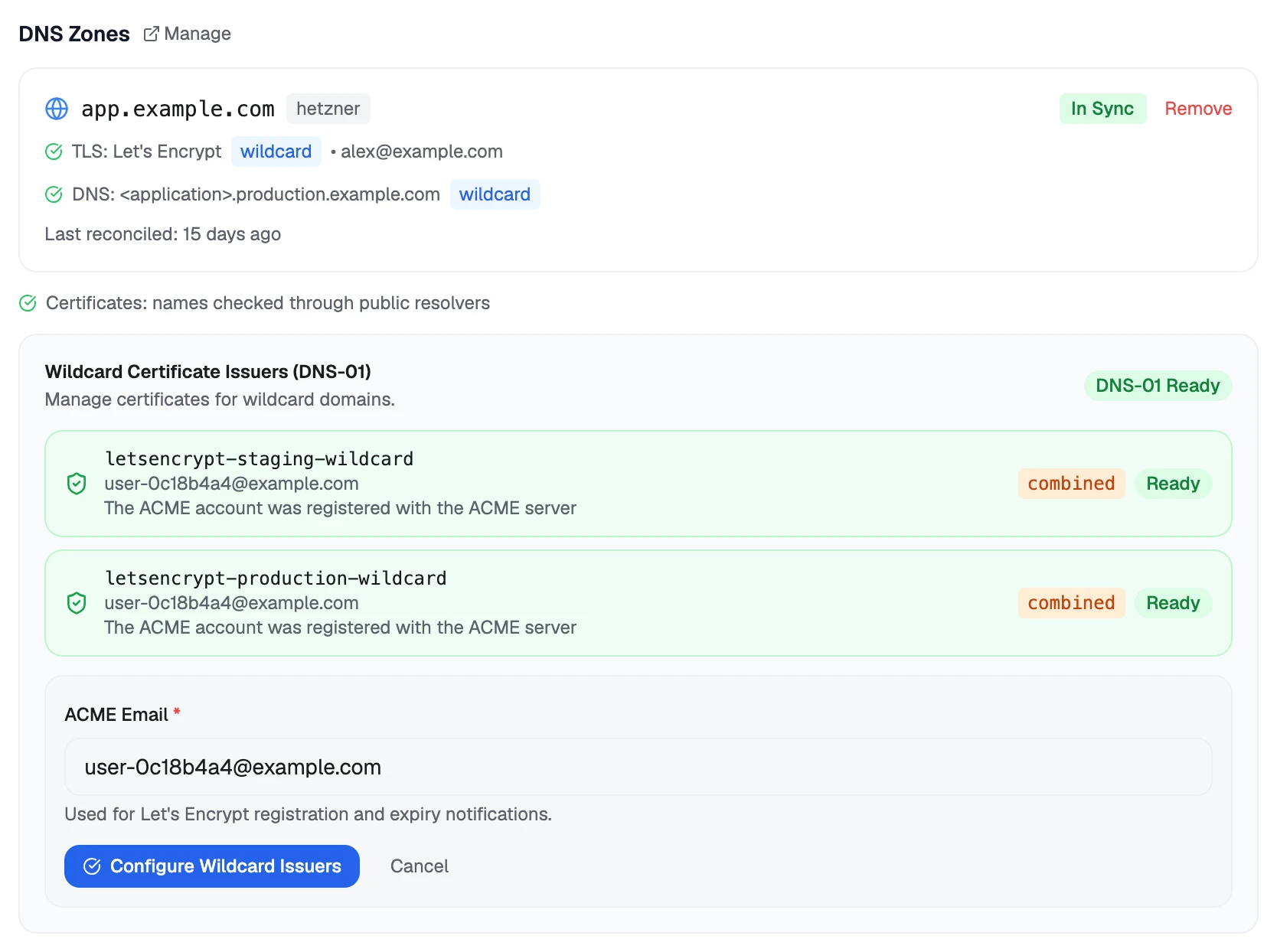Click the check icon next to TLS: Let's Encrypt
Screen dimensions: 1277x952
pyautogui.click(x=54, y=152)
